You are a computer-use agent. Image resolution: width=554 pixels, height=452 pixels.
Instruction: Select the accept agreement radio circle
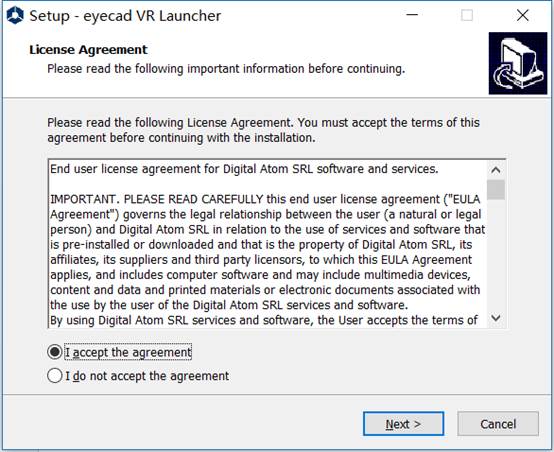click(x=55, y=352)
